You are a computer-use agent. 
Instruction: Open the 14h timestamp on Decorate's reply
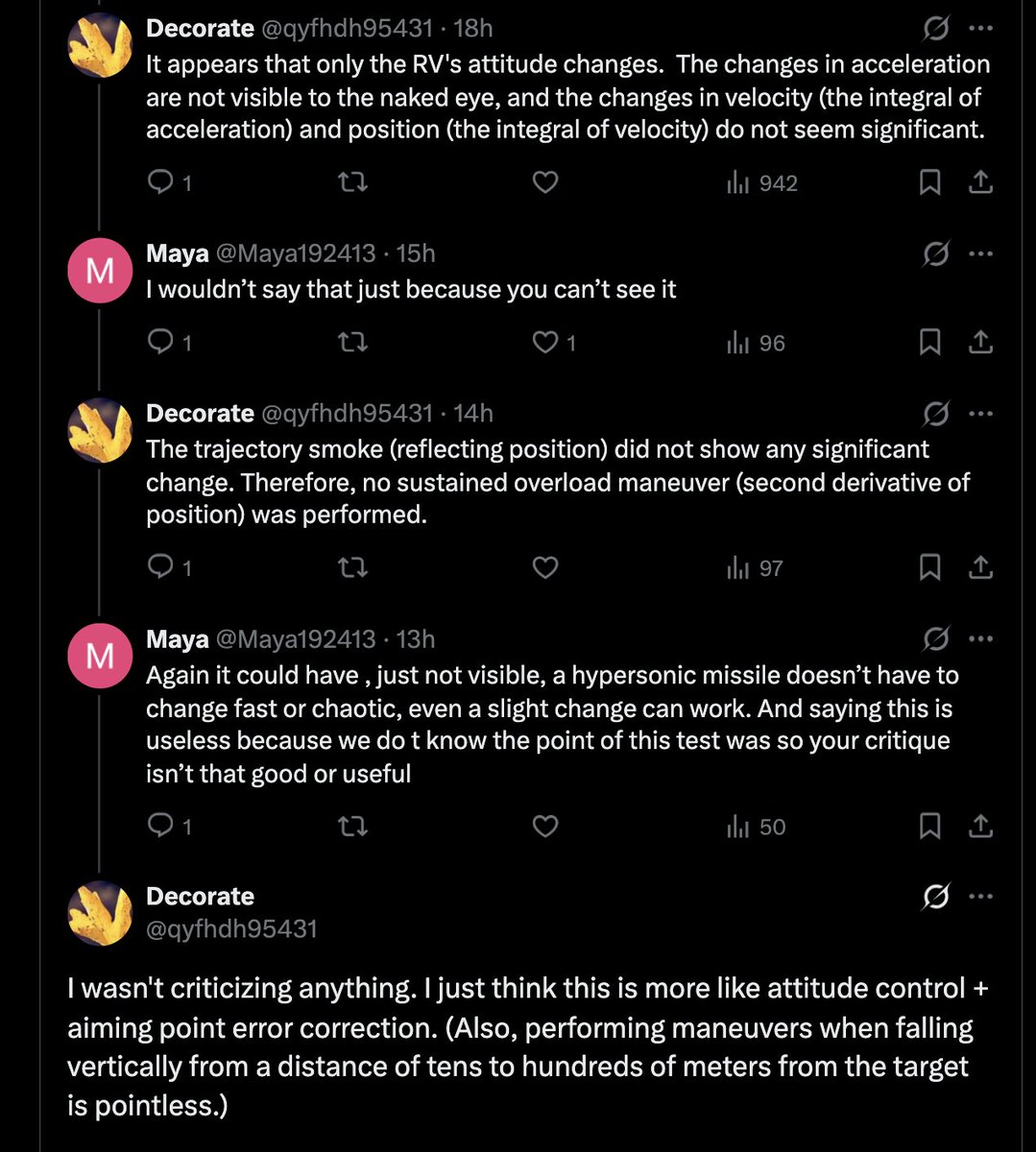[473, 413]
